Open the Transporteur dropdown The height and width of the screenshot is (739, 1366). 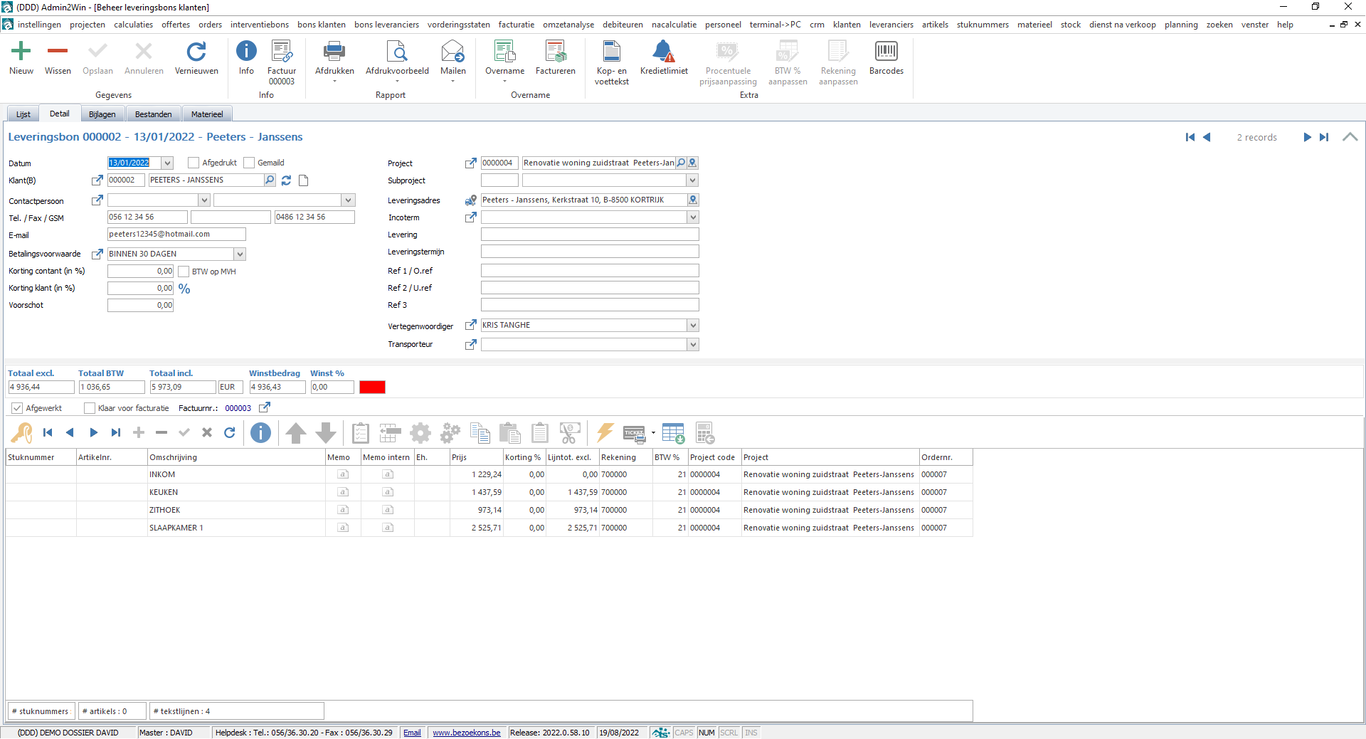point(692,344)
